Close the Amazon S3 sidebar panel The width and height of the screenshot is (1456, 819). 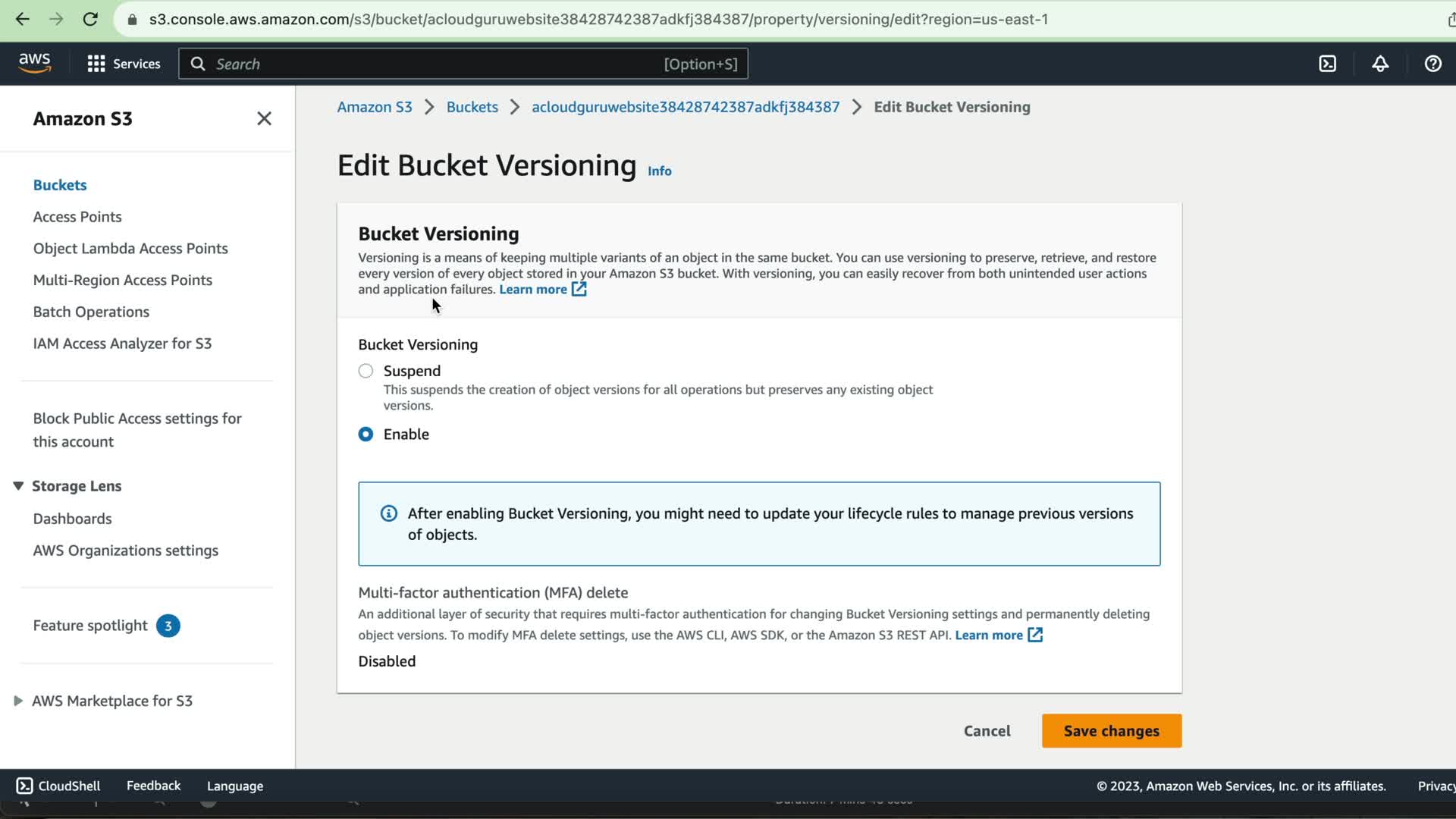[264, 118]
